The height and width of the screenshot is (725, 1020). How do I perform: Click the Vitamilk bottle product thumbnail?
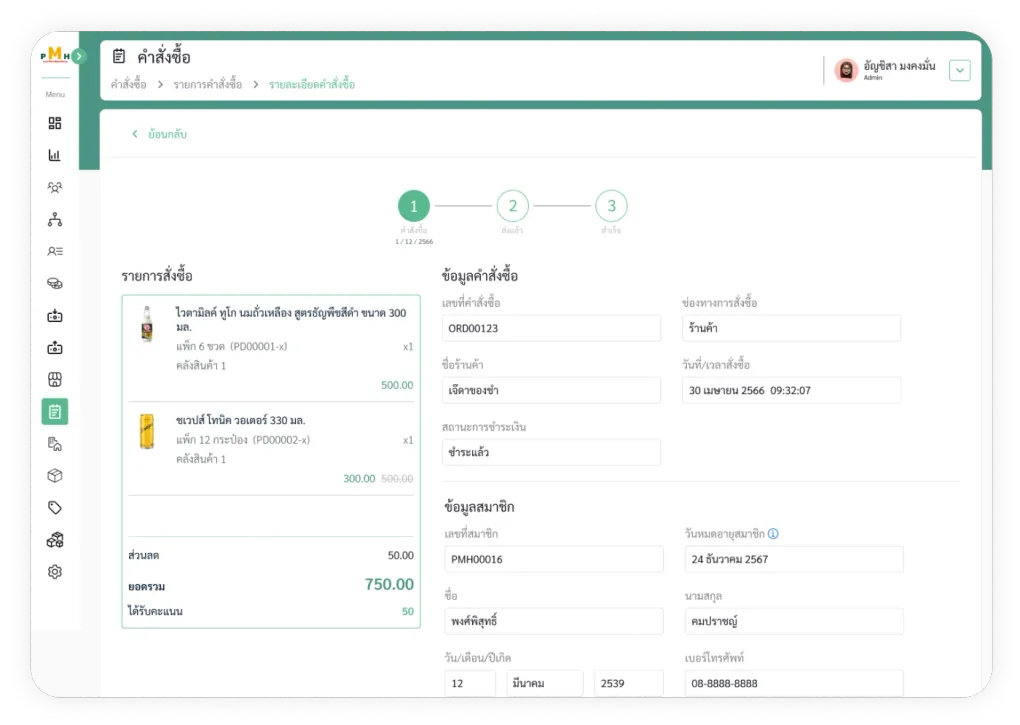147,323
